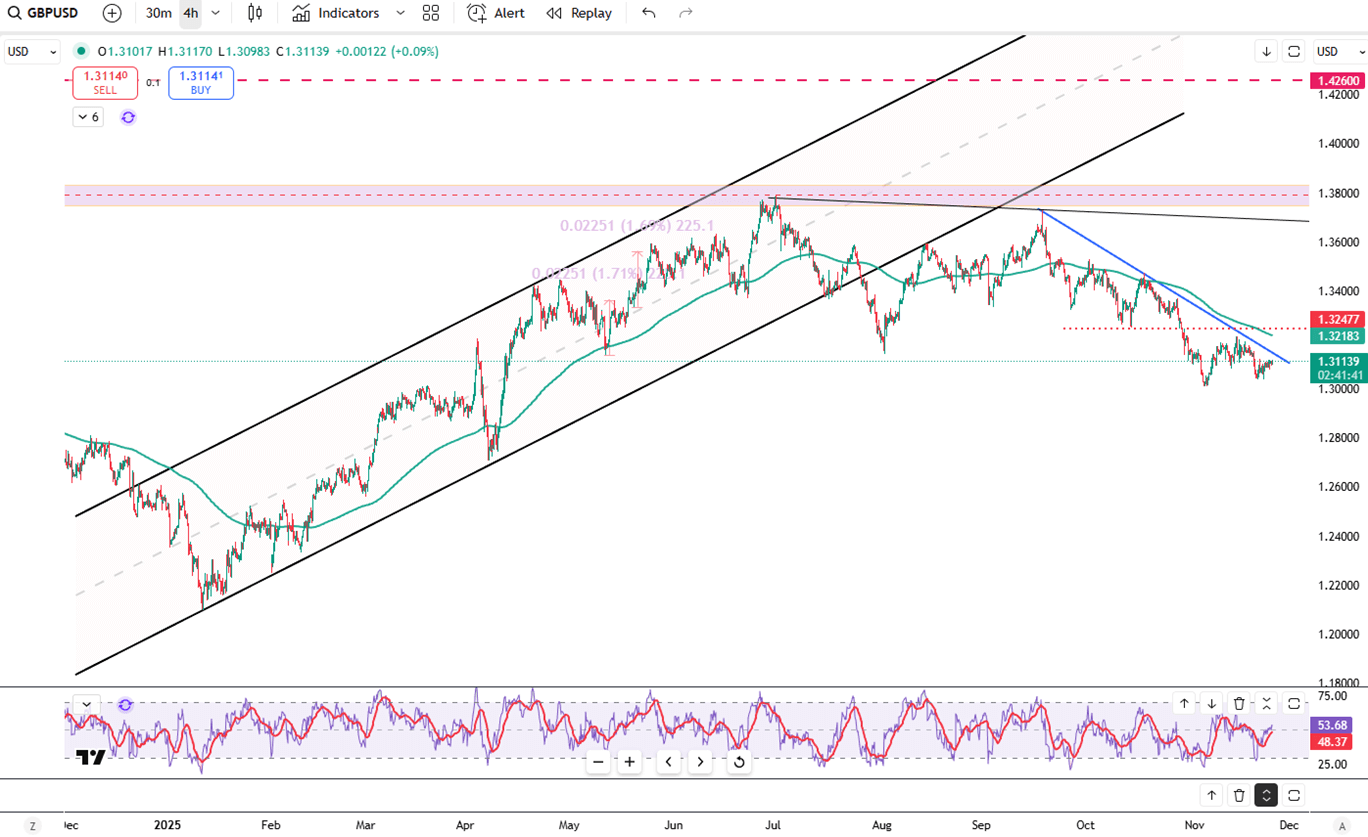Zoom in with the plus button
Viewport: 1368px width, 837px height.
(x=630, y=762)
